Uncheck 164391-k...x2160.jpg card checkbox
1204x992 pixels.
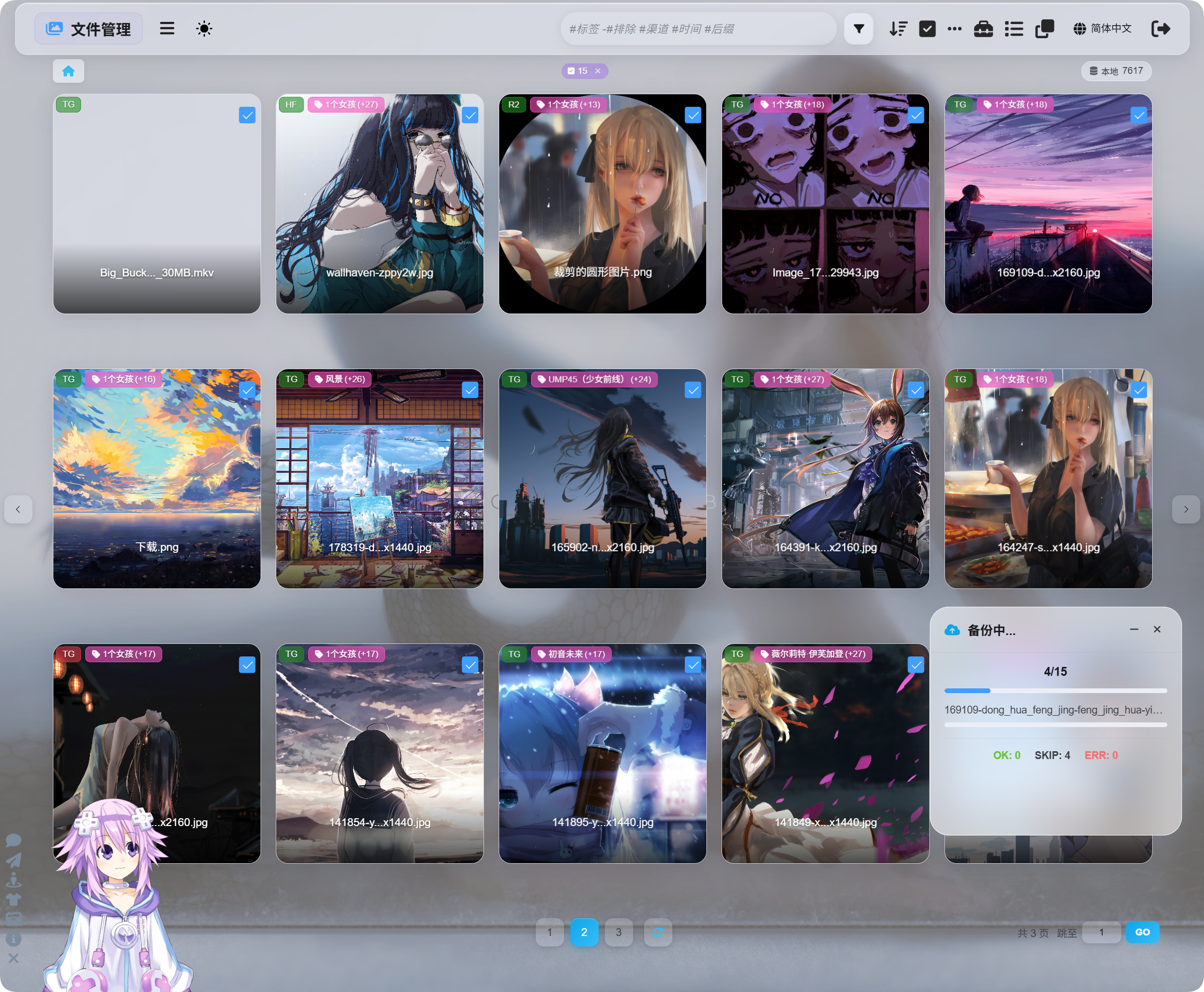pos(916,391)
